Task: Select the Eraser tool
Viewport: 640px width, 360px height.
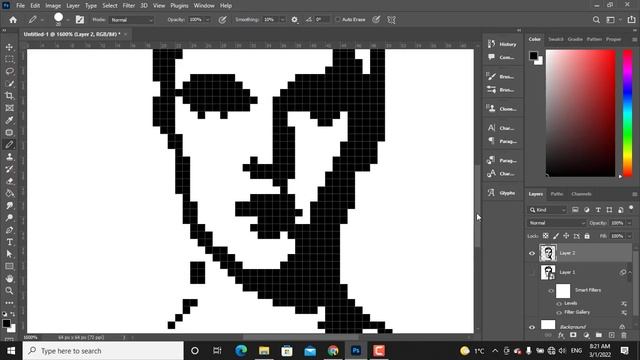Action: click(x=9, y=181)
